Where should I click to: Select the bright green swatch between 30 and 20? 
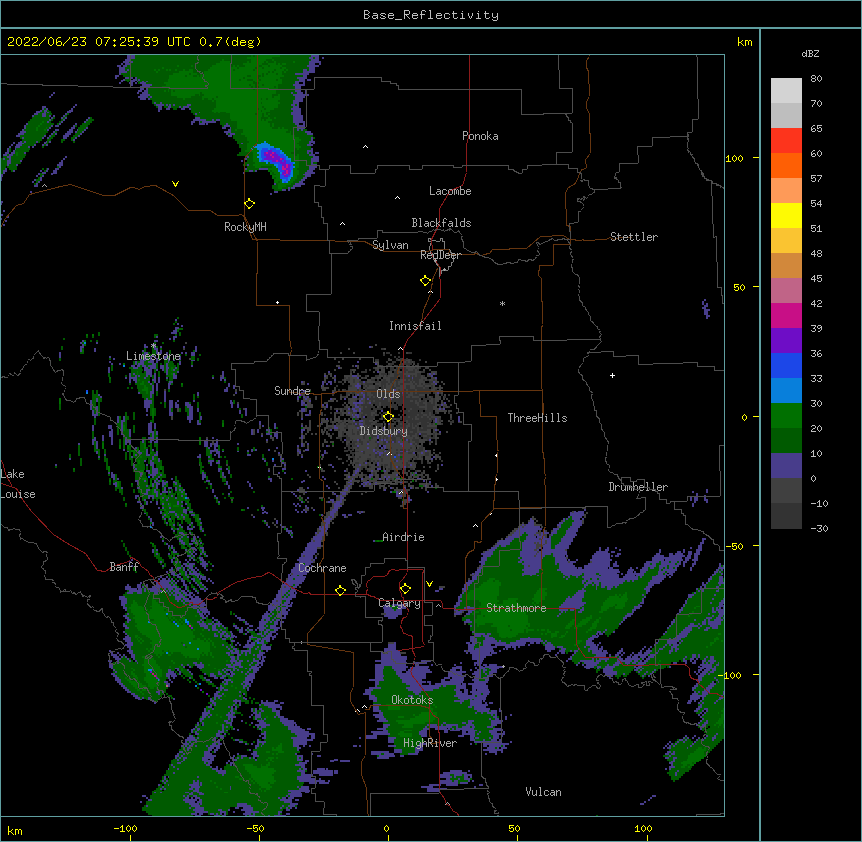pos(786,416)
